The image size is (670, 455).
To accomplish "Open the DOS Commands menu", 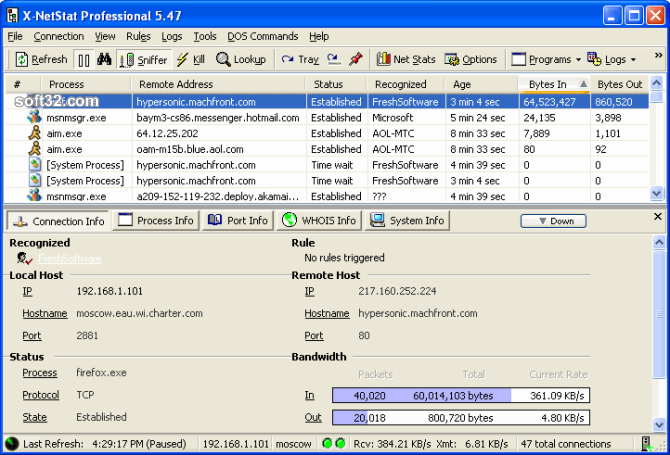I will click(x=263, y=36).
